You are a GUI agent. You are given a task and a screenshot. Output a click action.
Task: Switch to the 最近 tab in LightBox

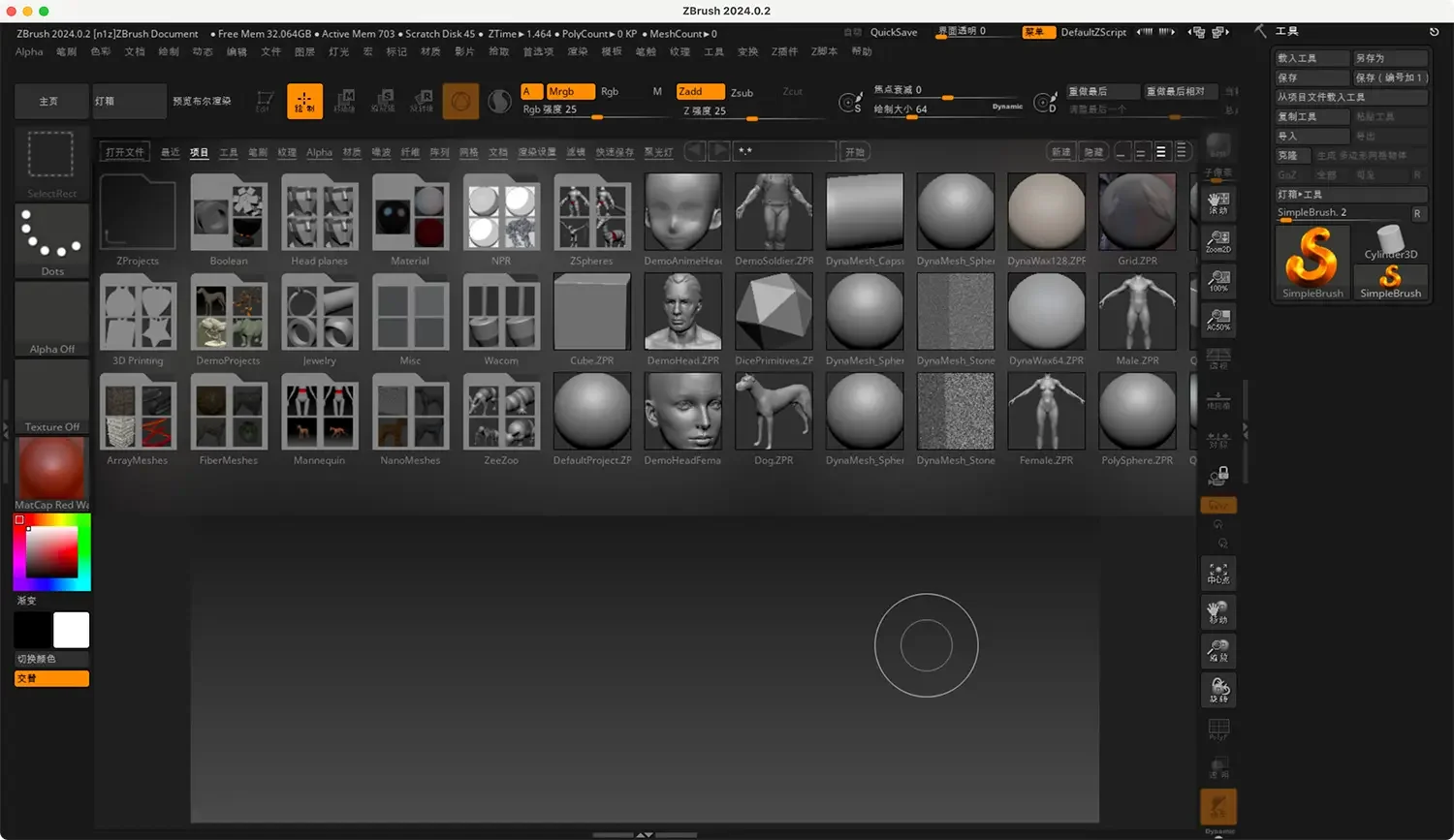171,152
